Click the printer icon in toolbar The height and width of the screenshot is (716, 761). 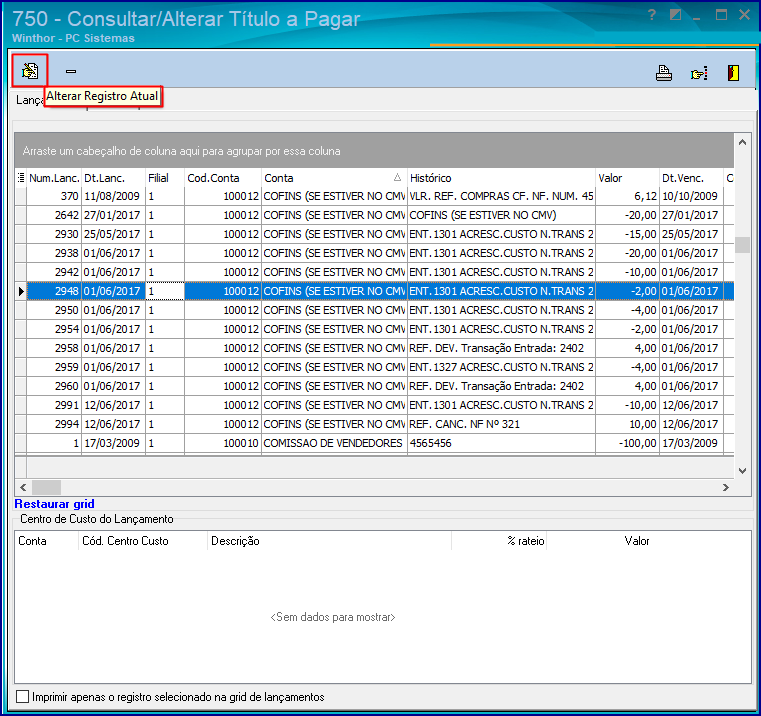(x=663, y=73)
